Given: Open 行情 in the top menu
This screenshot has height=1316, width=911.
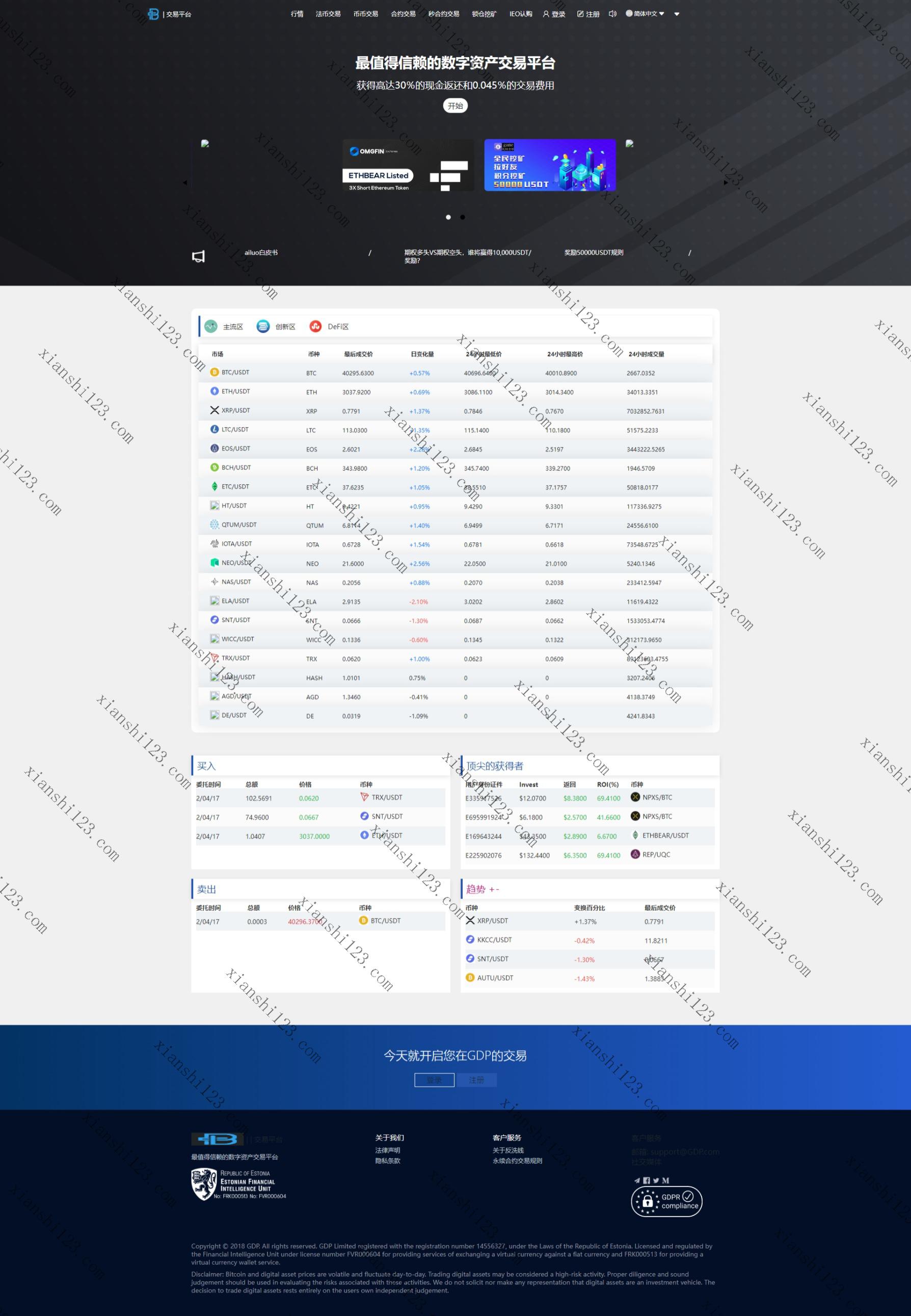Looking at the screenshot, I should (297, 14).
